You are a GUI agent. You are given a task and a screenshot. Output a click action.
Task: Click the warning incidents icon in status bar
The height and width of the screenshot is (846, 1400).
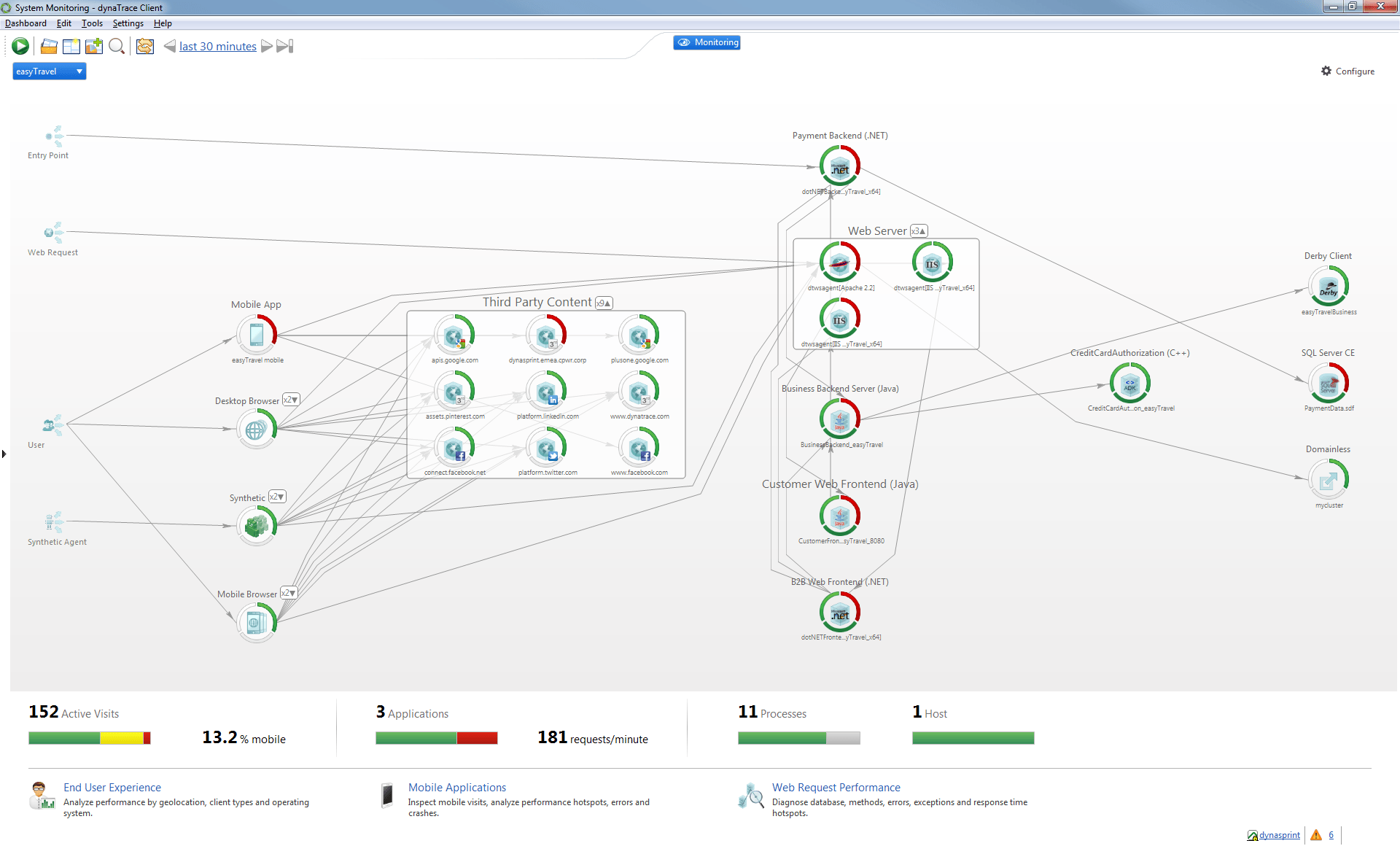pyautogui.click(x=1316, y=835)
